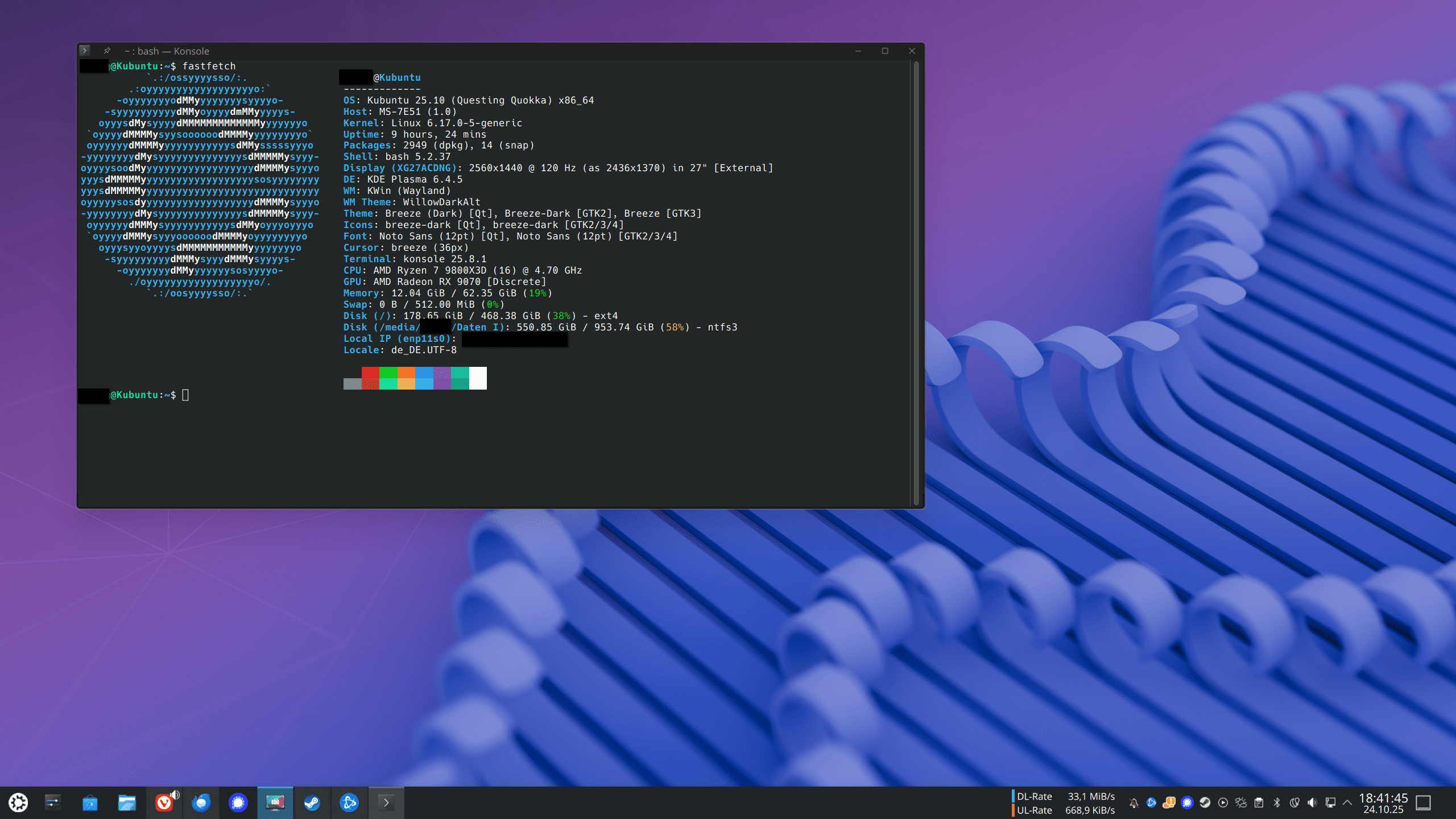Viewport: 1456px width, 819px height.
Task: Toggle Night Light in system tray
Action: (x=1294, y=803)
